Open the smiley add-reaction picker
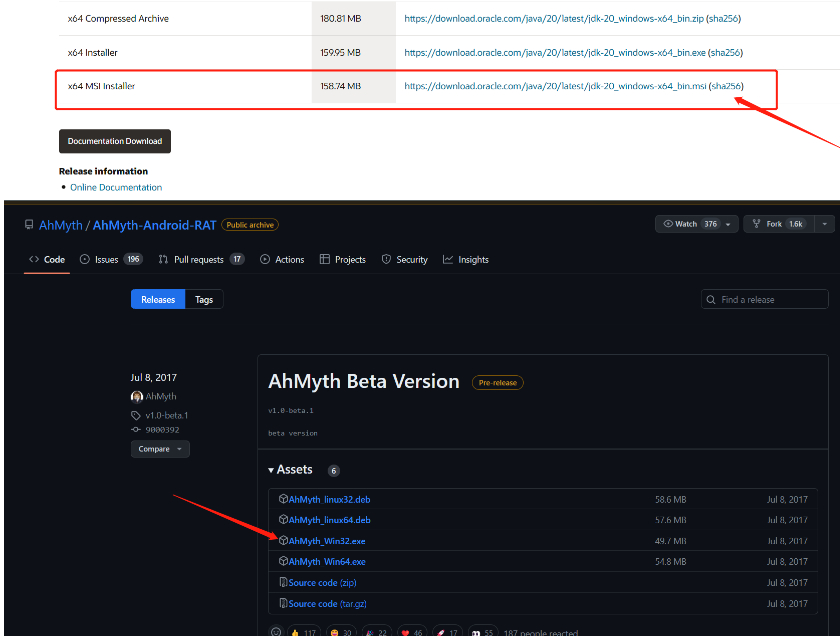 (x=276, y=632)
